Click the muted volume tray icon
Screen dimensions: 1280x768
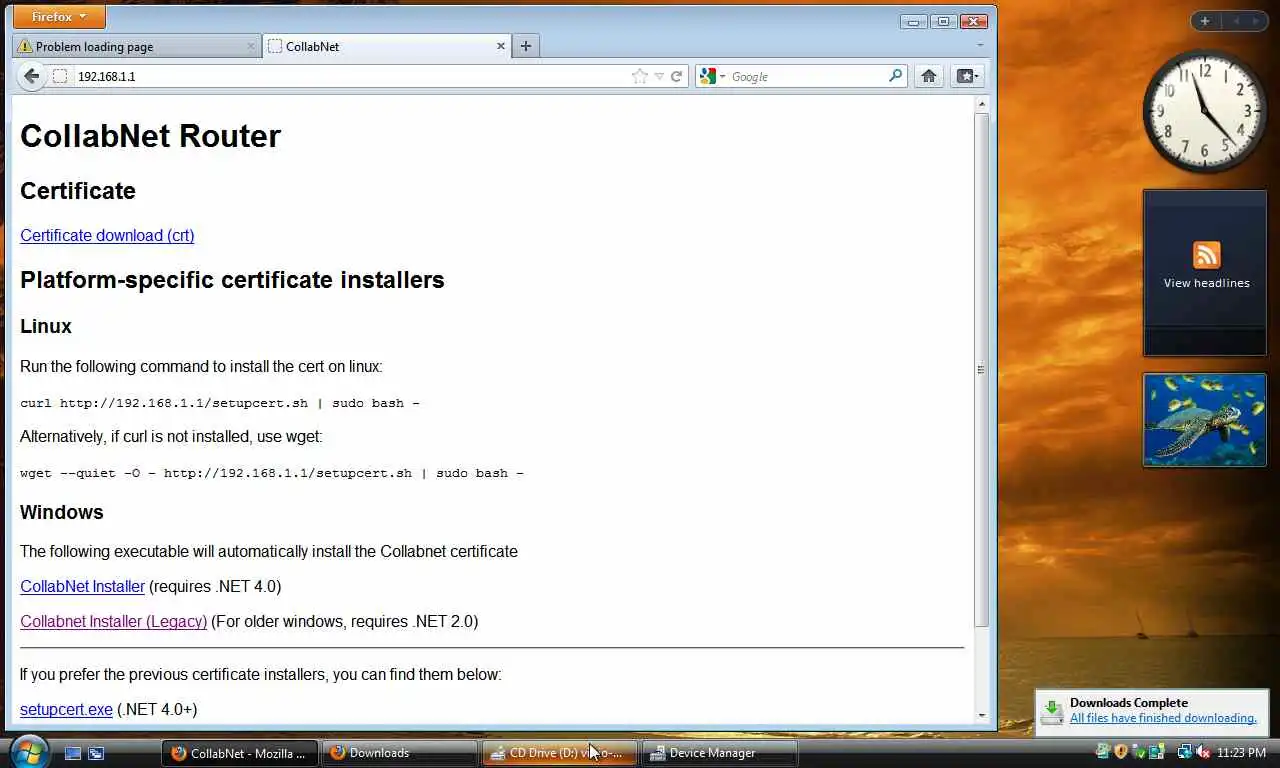(1203, 752)
